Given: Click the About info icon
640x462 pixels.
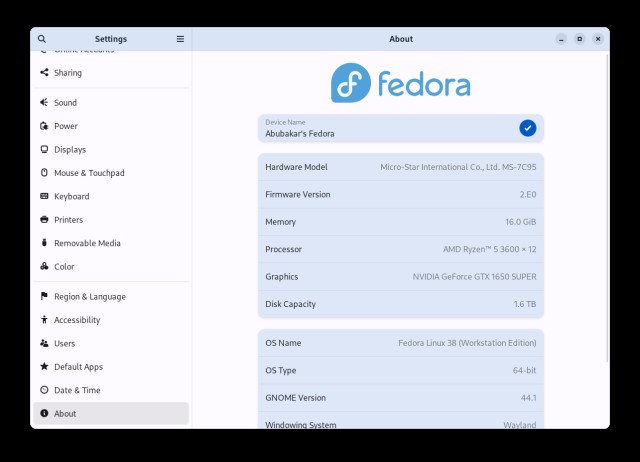Looking at the screenshot, I should (x=44, y=413).
